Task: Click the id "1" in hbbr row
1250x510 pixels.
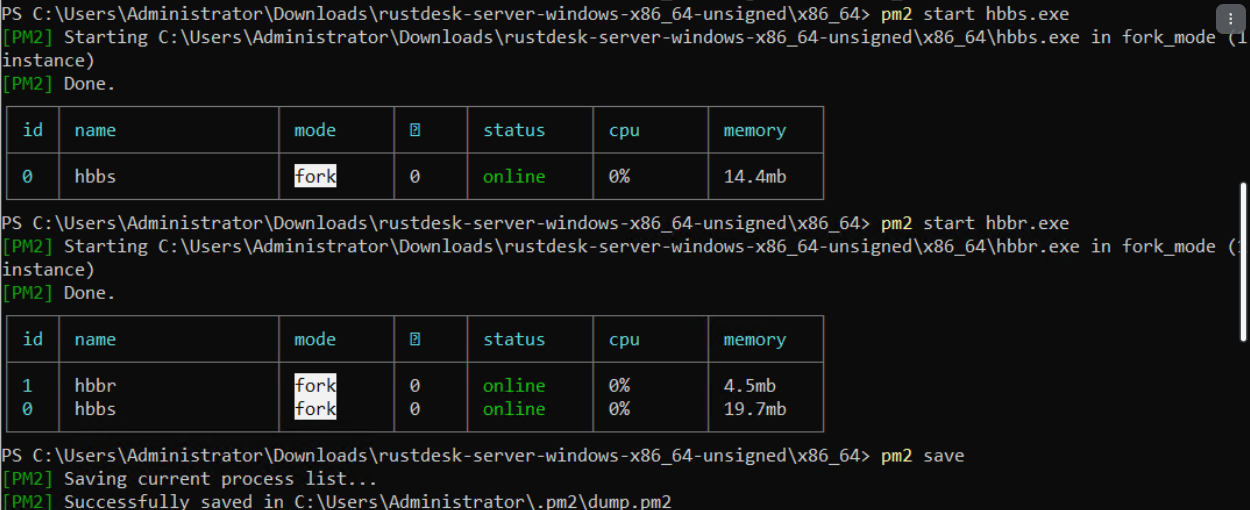Action: coord(27,385)
